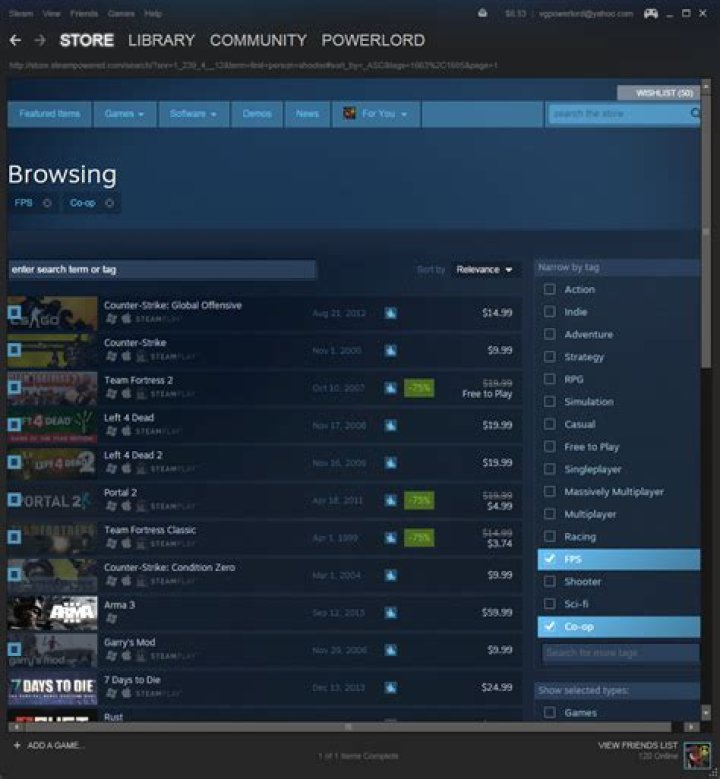
Task: Open the Steam menu
Action: pos(21,13)
